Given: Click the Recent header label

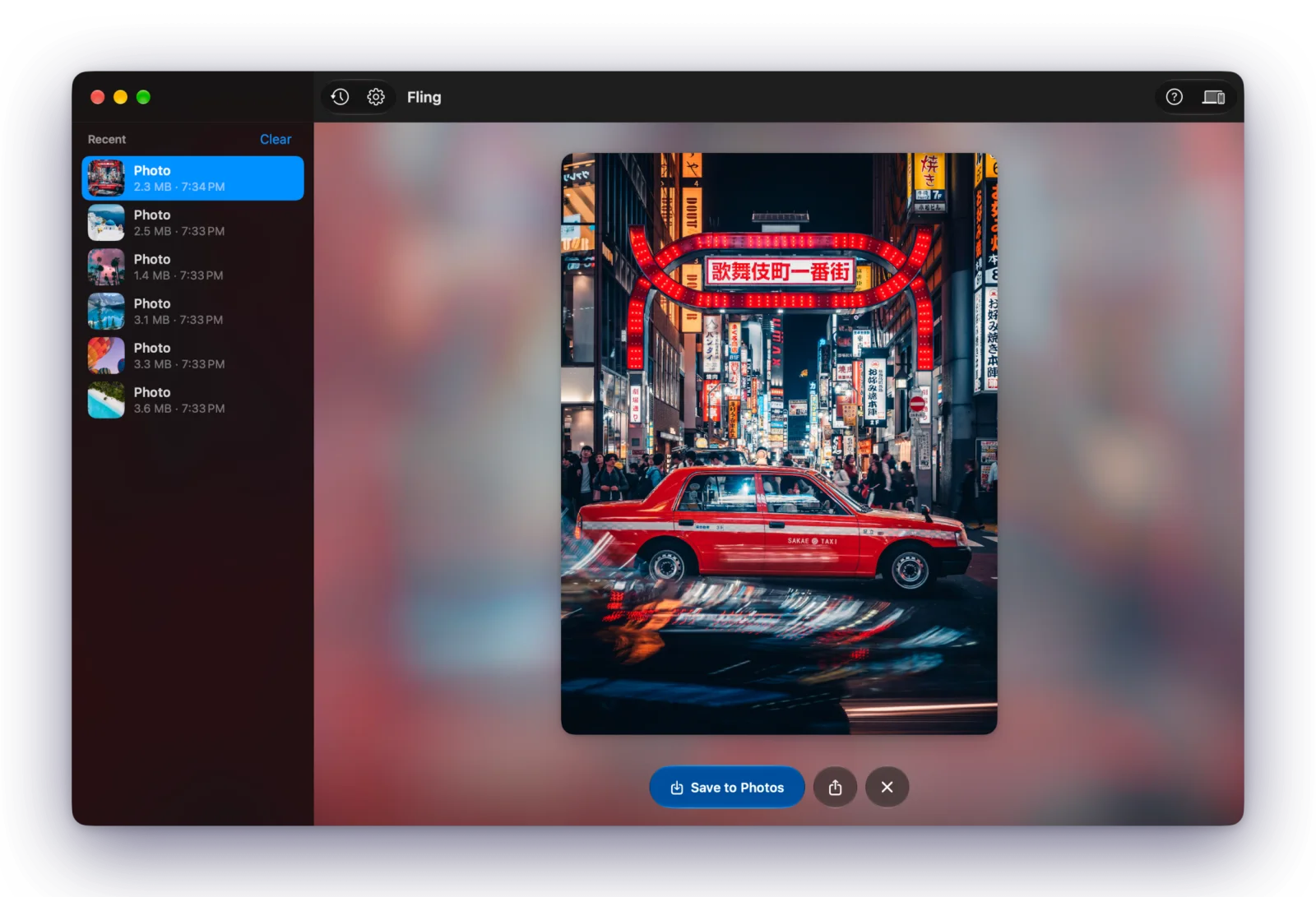Looking at the screenshot, I should click(x=107, y=139).
